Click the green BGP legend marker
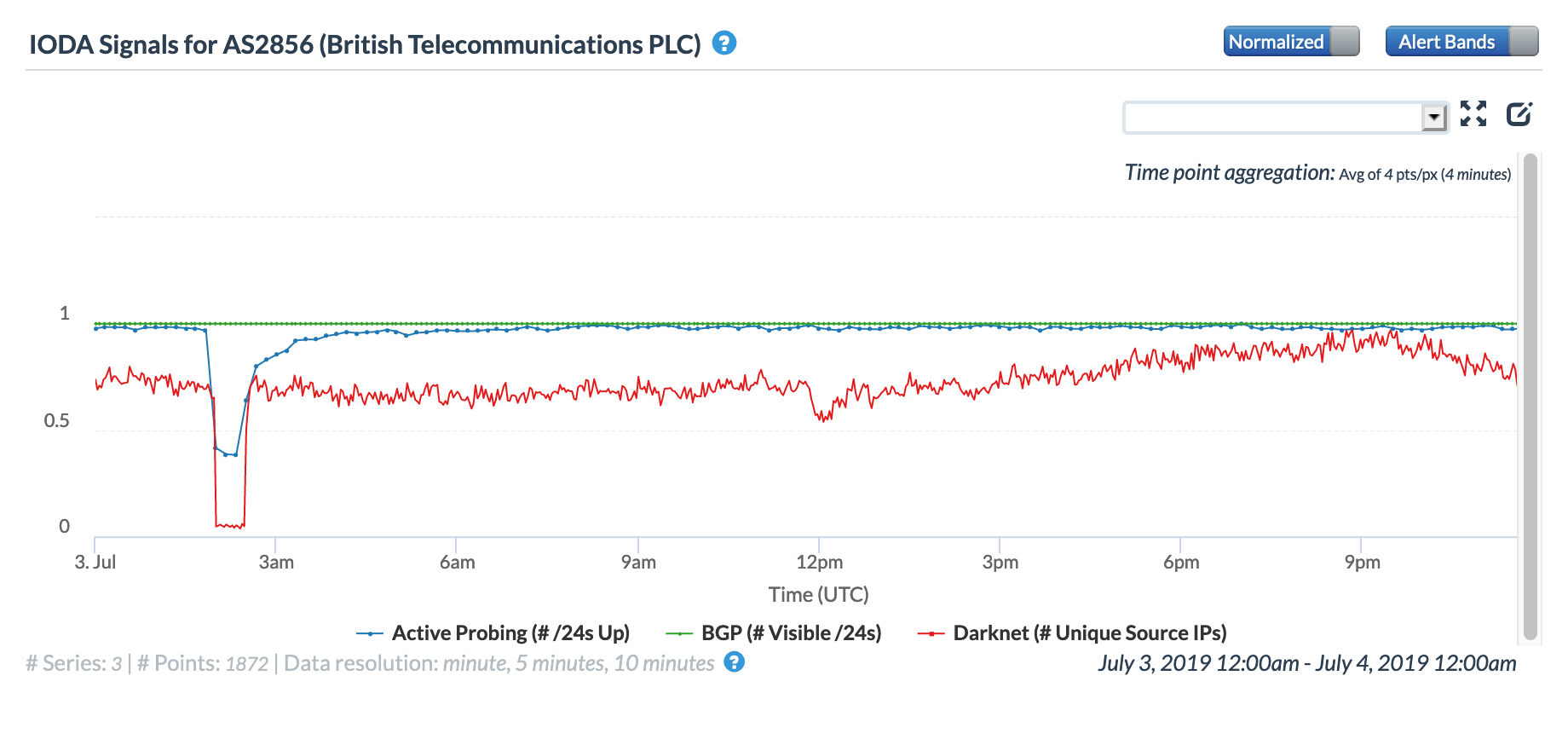1568x745 pixels. tap(679, 633)
